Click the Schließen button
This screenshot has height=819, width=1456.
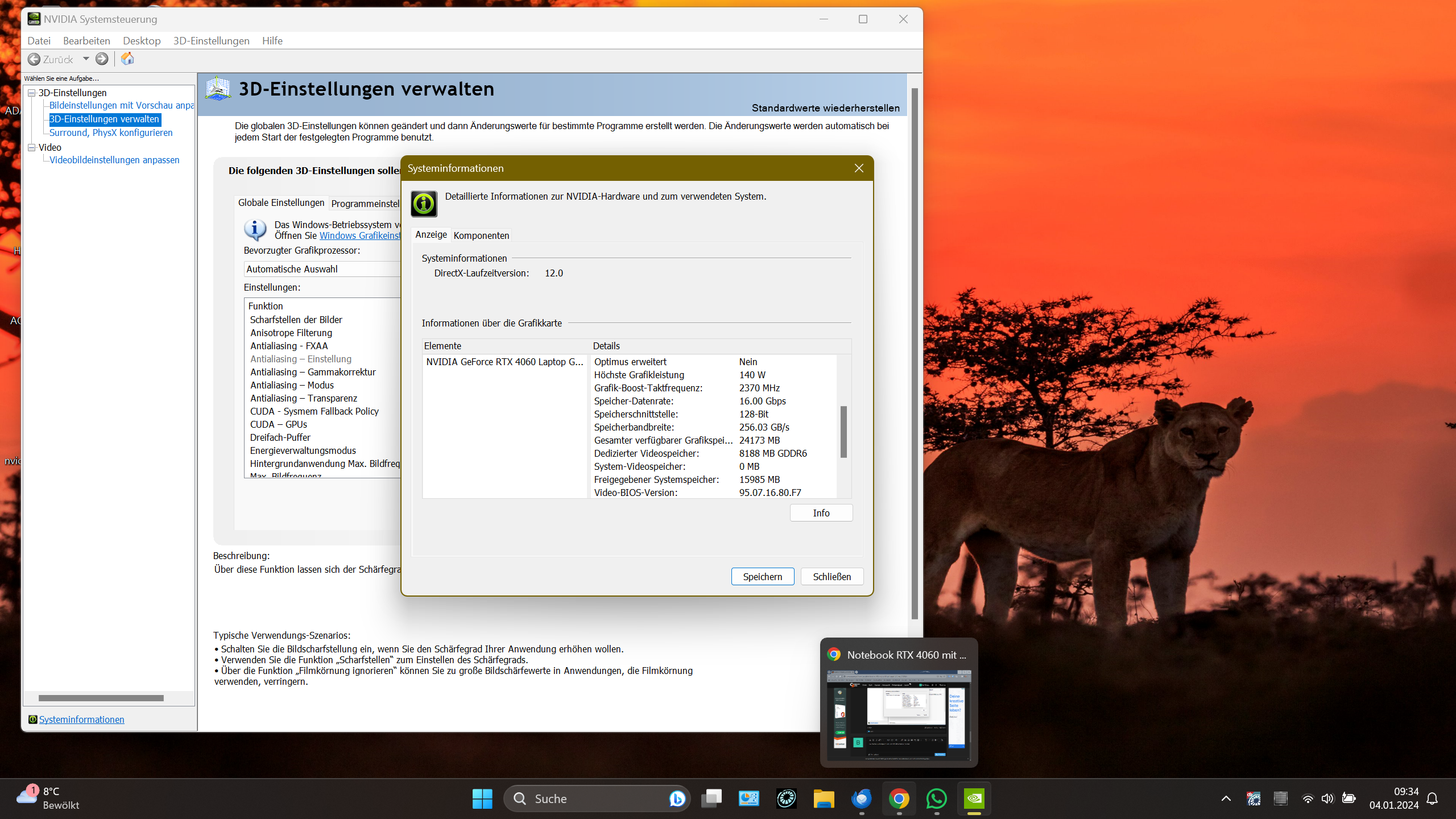click(x=832, y=577)
